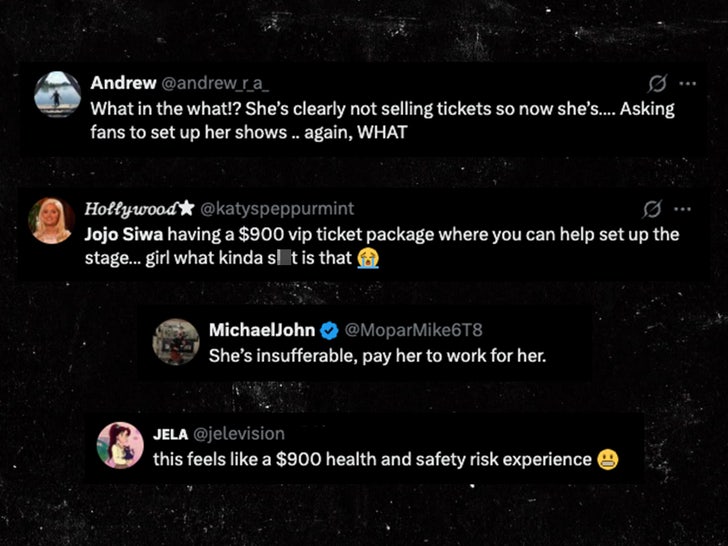Open Andrew's profile picture

pyautogui.click(x=57, y=94)
